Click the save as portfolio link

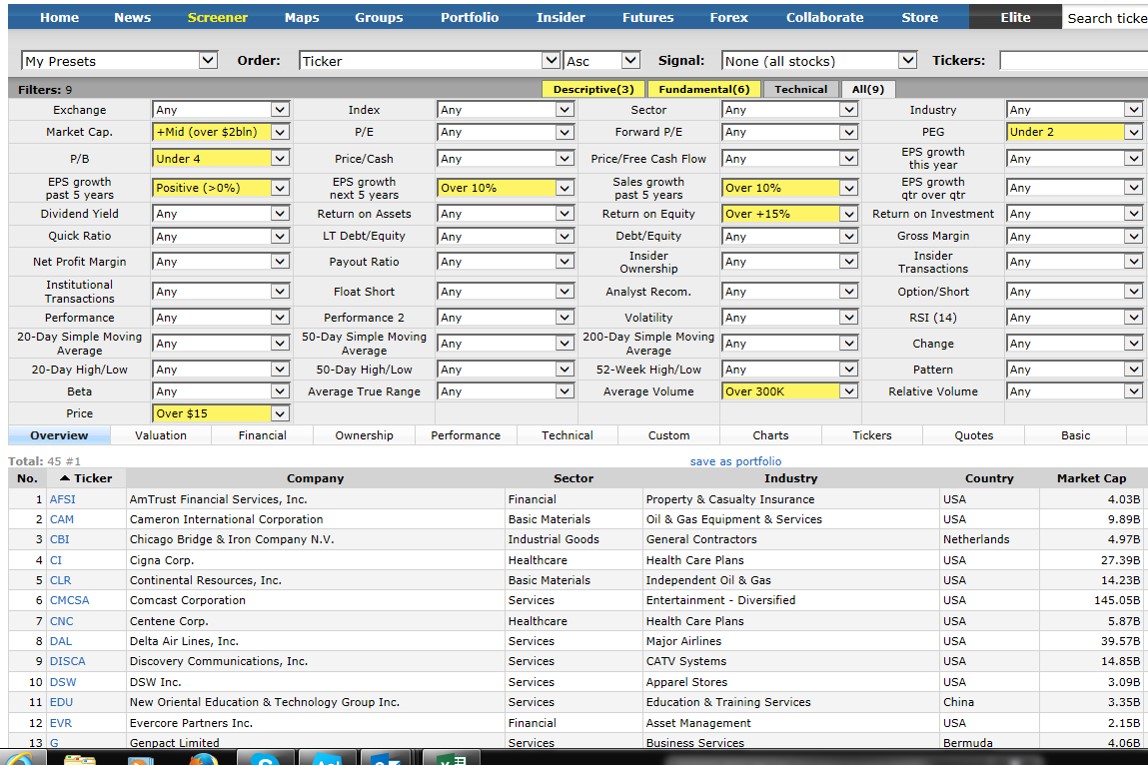coord(738,461)
